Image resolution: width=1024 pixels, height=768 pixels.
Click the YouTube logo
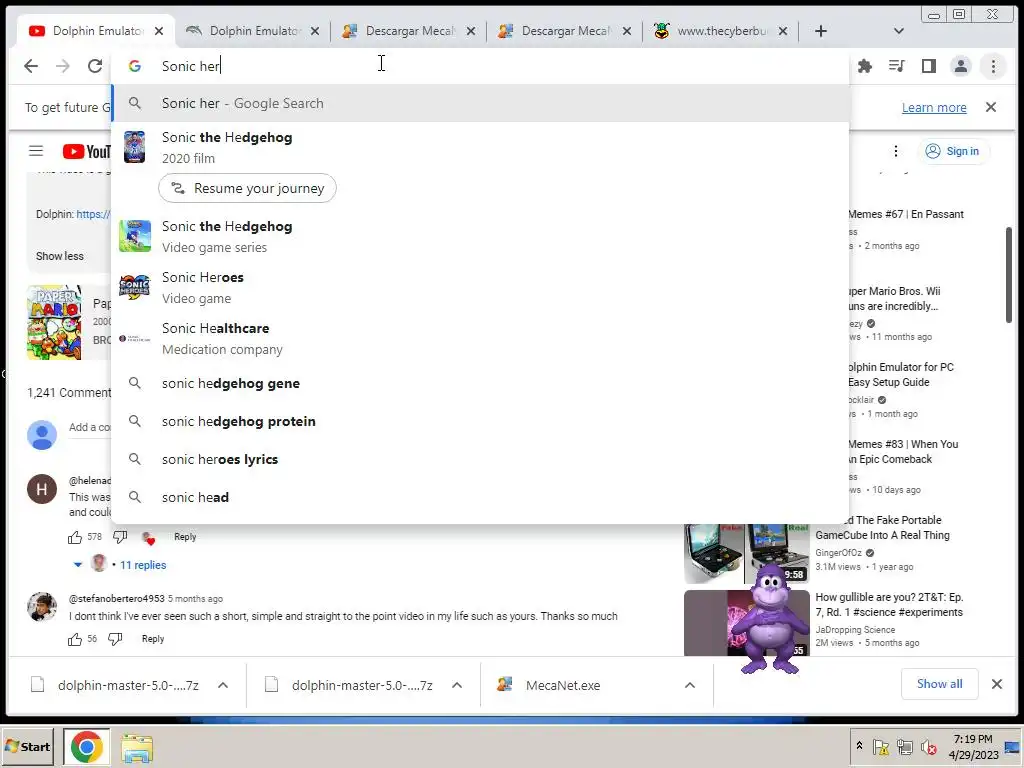pos(86,152)
